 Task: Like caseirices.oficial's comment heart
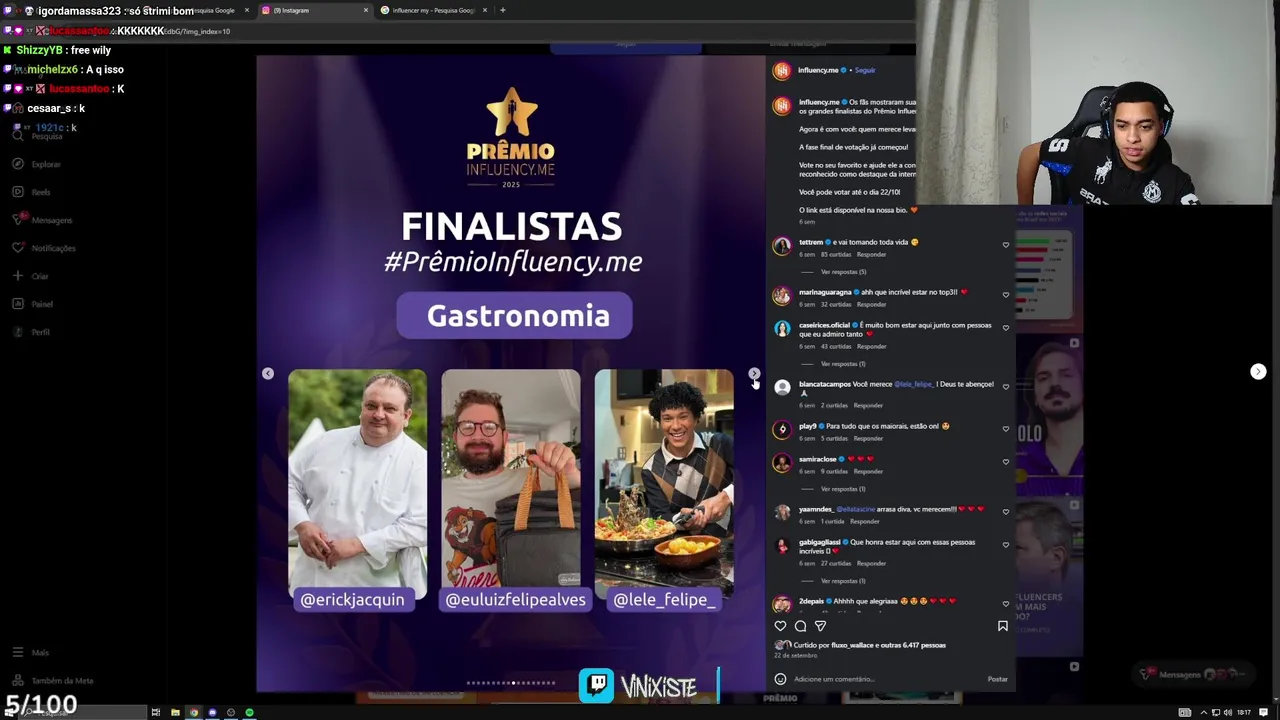point(1006,328)
